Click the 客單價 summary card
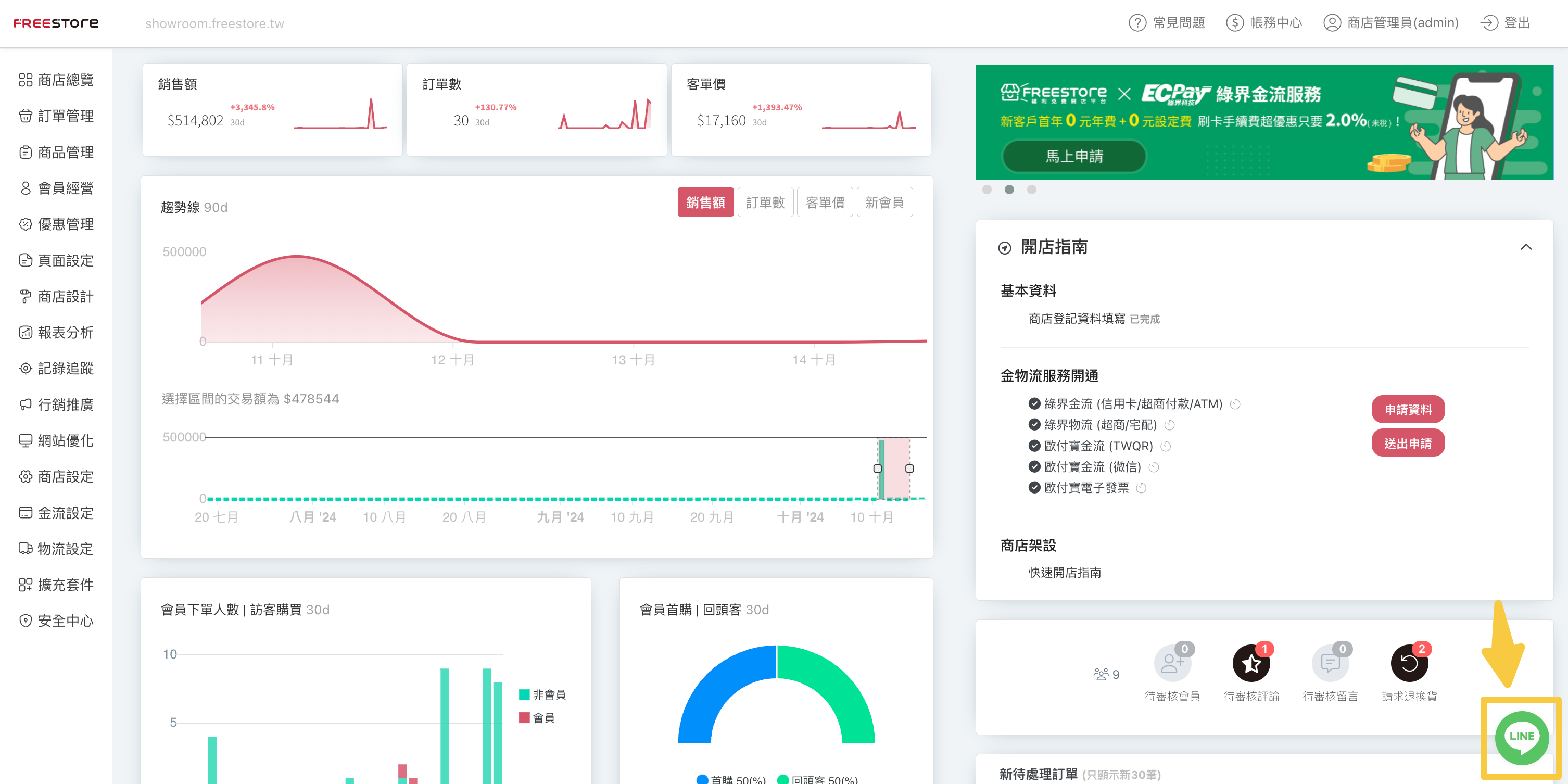This screenshot has height=784, width=1568. [801, 109]
